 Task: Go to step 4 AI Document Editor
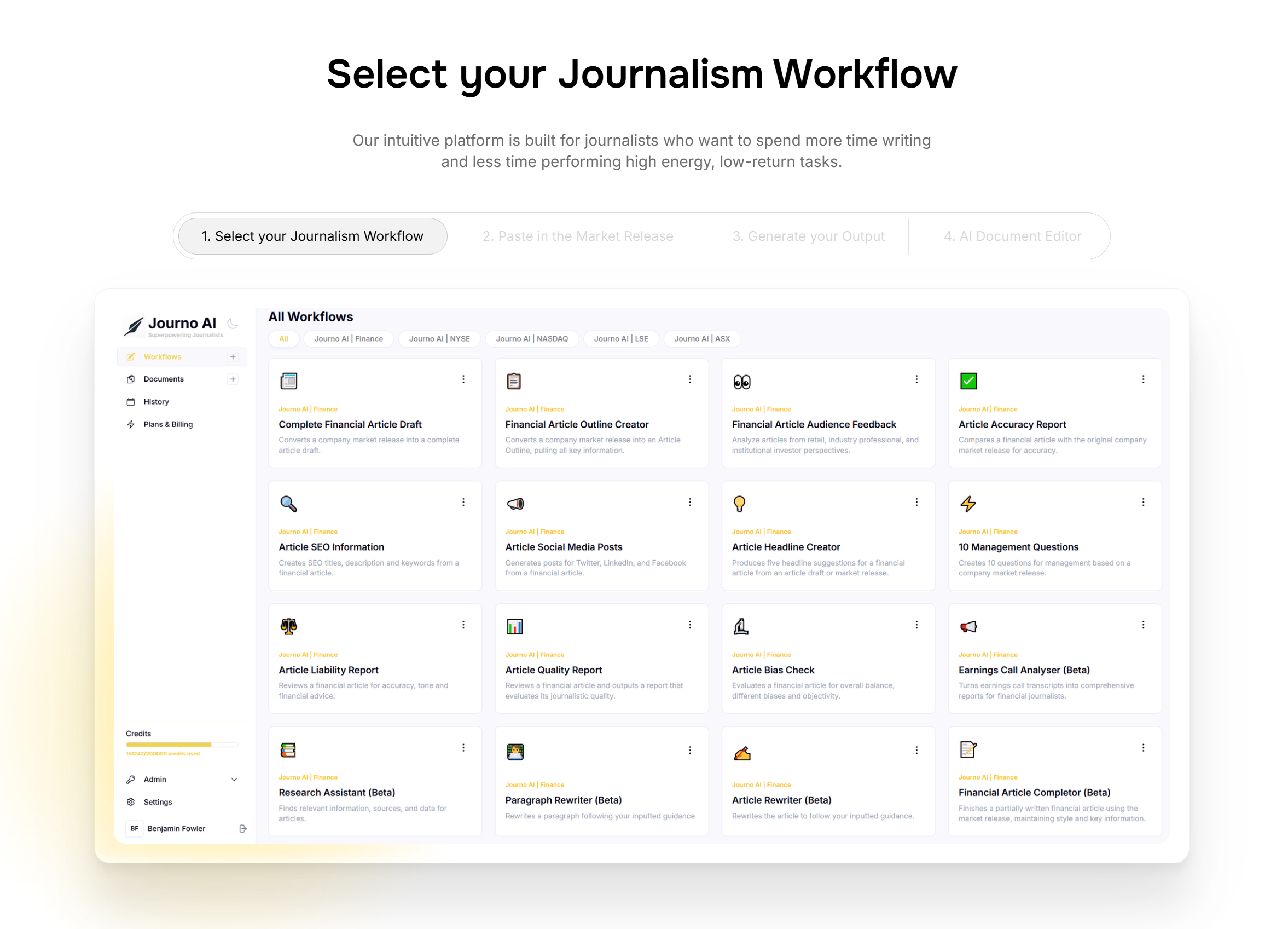(1013, 236)
